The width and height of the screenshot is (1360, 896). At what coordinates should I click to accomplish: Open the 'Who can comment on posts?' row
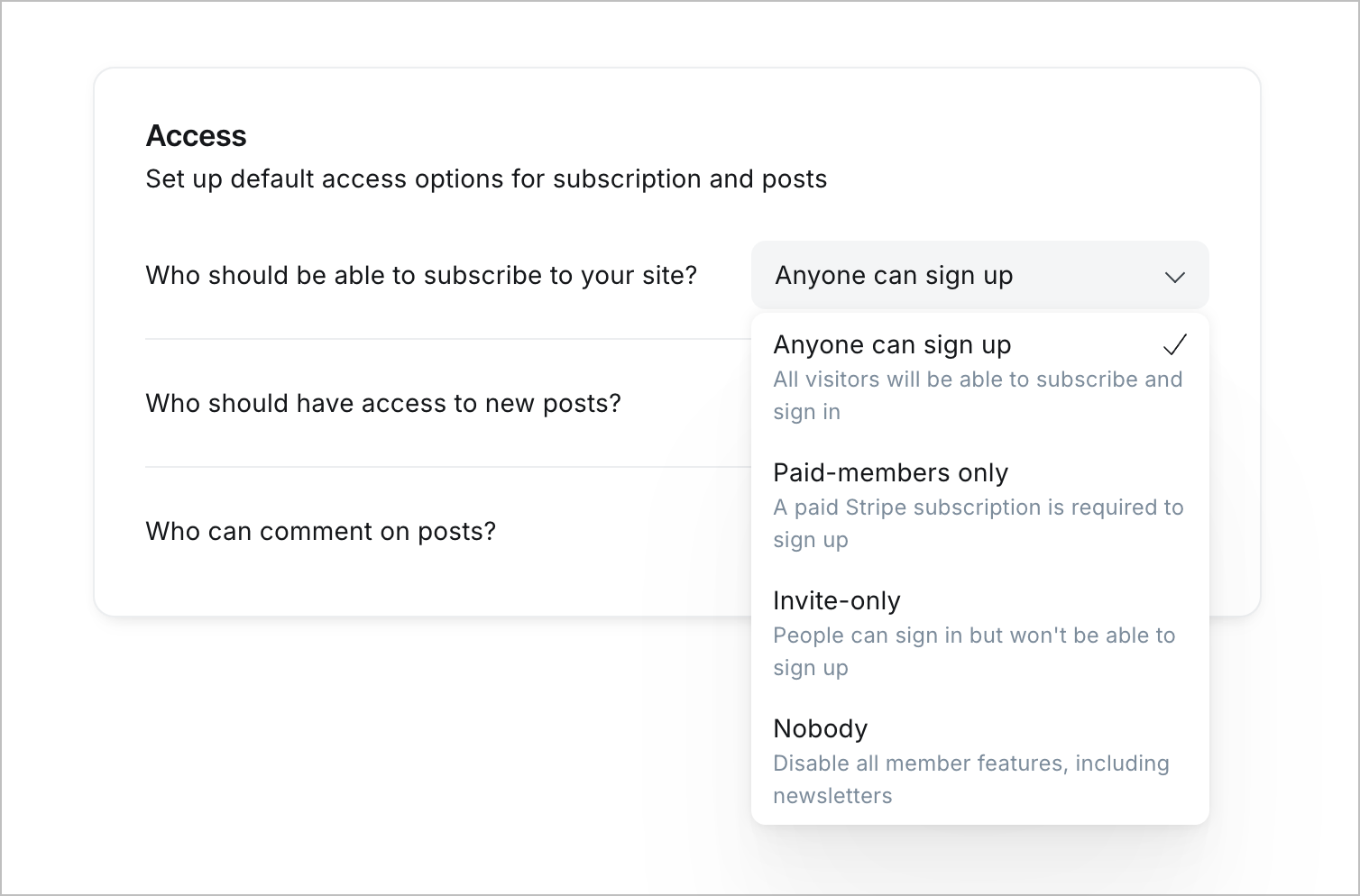[x=320, y=532]
